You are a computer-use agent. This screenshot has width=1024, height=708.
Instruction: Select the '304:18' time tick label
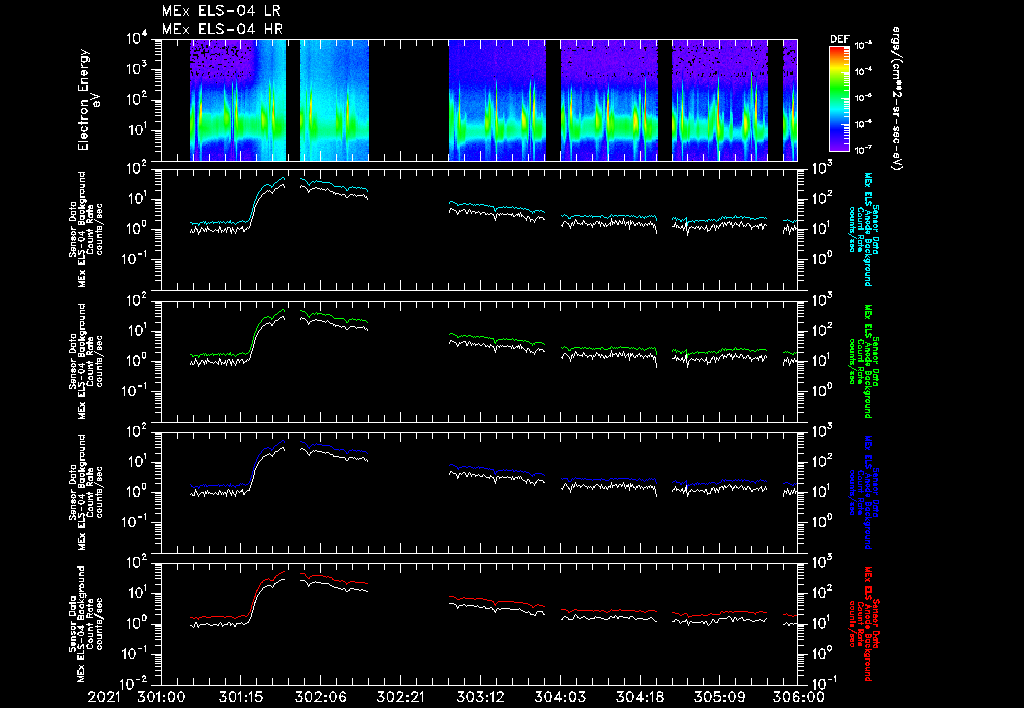pyautogui.click(x=639, y=698)
